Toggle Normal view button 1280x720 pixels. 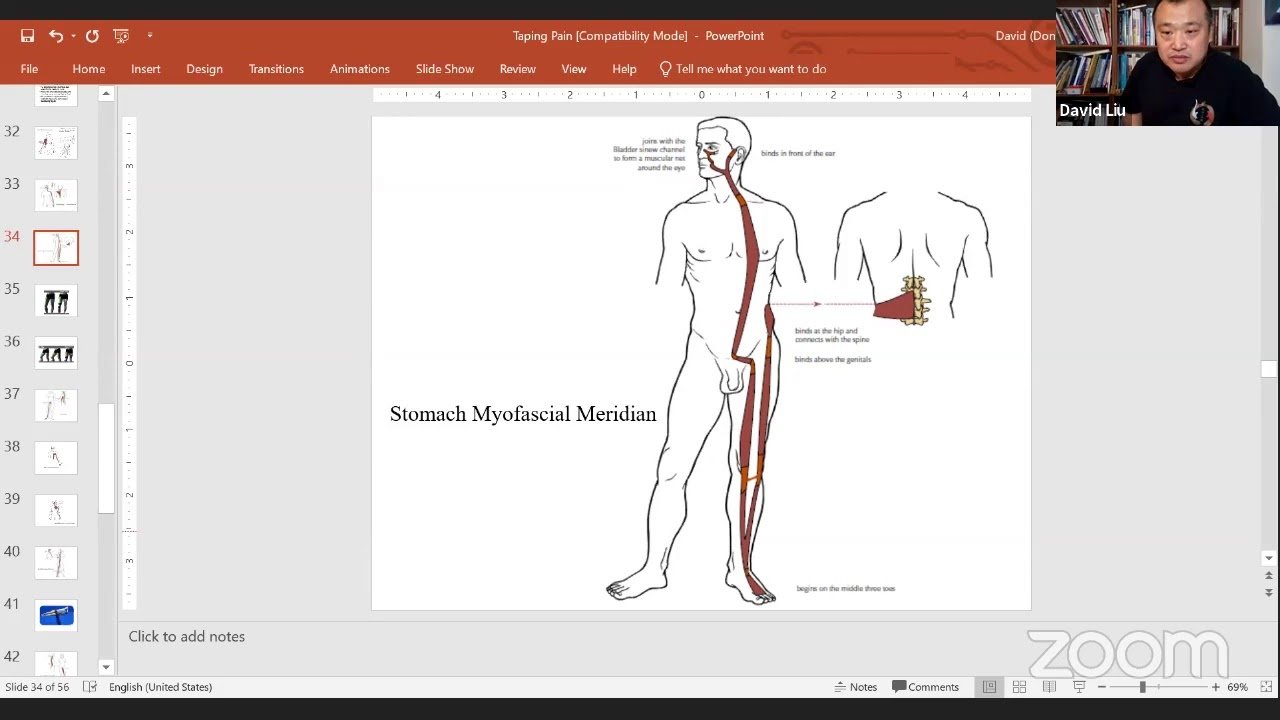click(989, 687)
